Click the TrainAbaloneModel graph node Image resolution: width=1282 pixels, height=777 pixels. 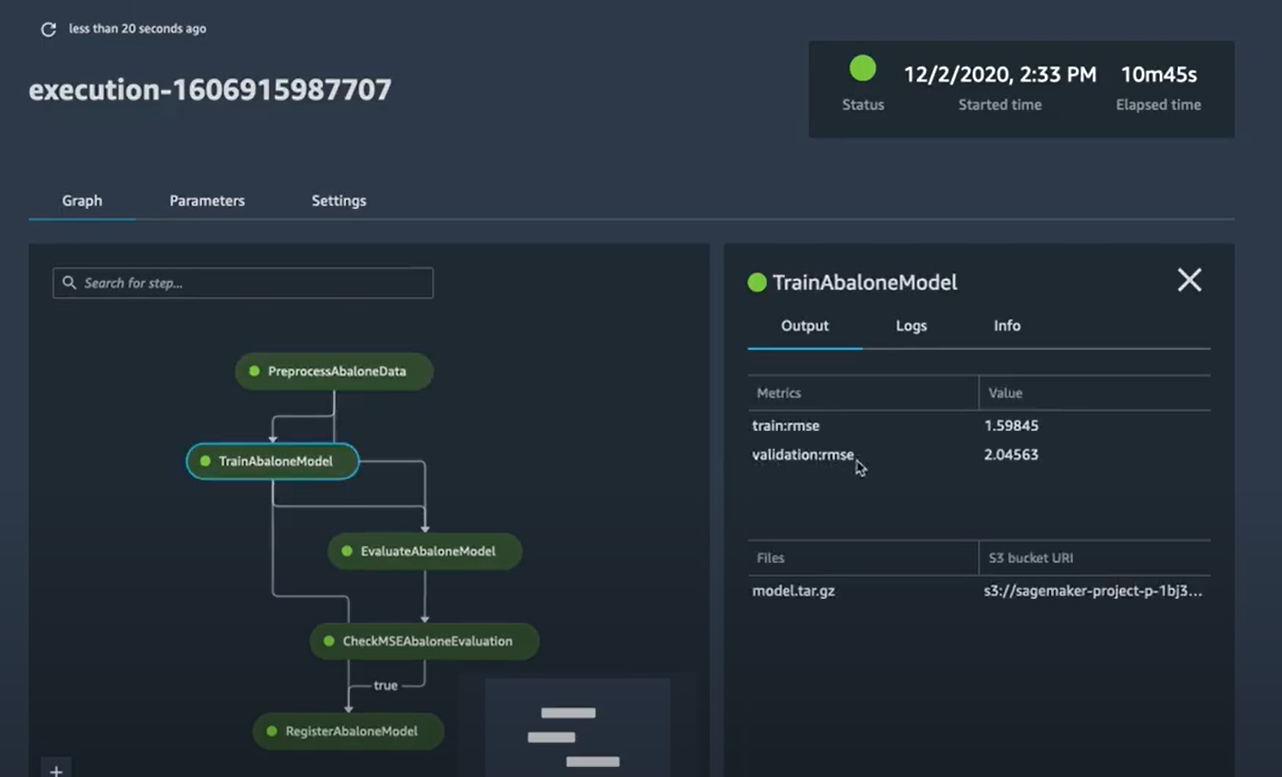click(273, 461)
